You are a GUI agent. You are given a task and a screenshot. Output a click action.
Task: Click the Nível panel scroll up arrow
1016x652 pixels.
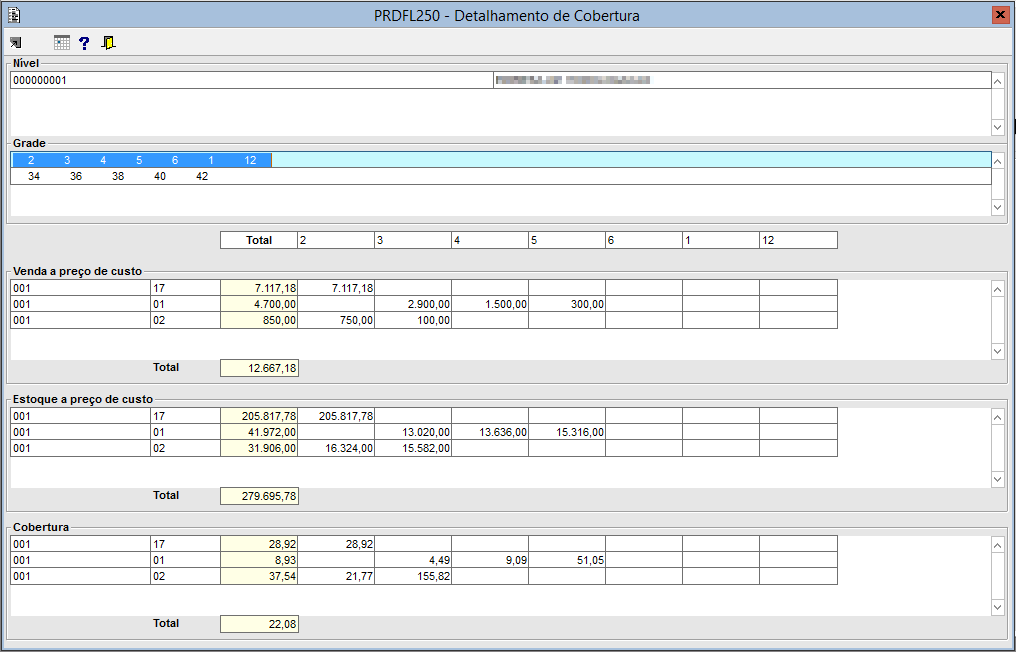coord(998,80)
